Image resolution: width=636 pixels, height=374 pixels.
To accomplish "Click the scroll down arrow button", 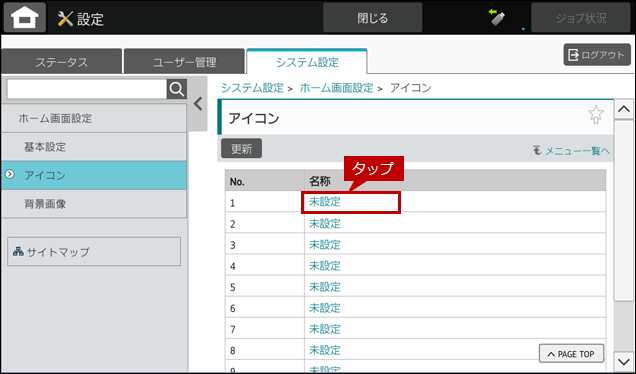I will tap(623, 361).
